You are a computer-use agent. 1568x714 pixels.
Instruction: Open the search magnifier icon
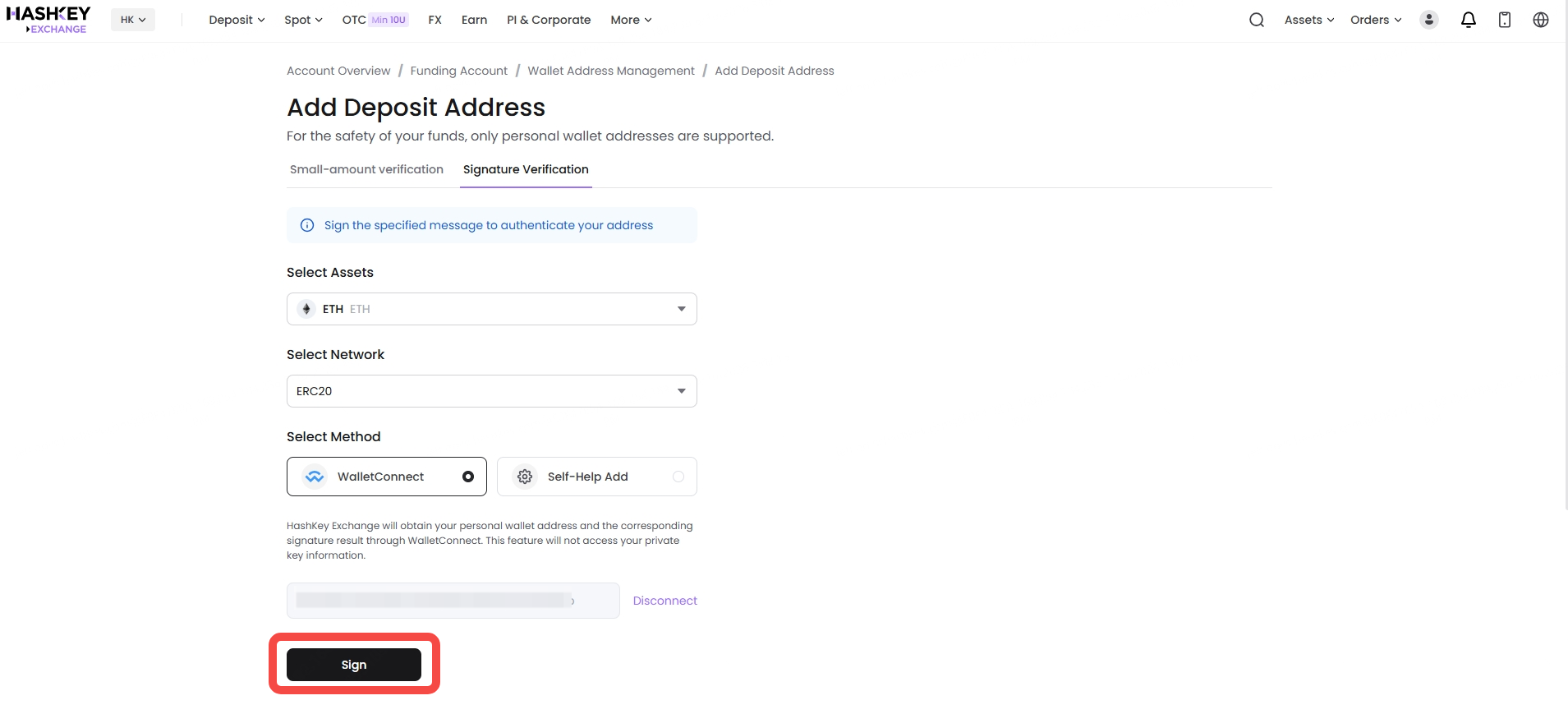(1256, 20)
